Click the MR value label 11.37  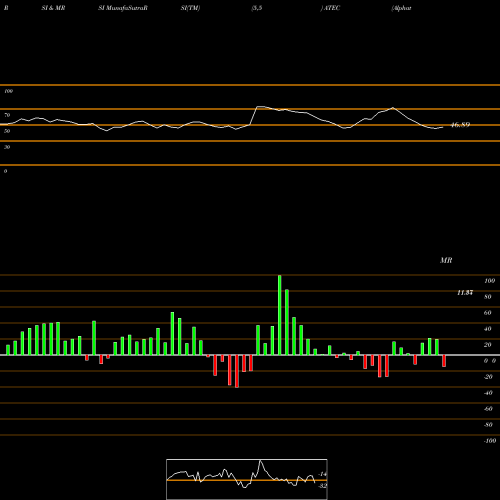pos(465,292)
